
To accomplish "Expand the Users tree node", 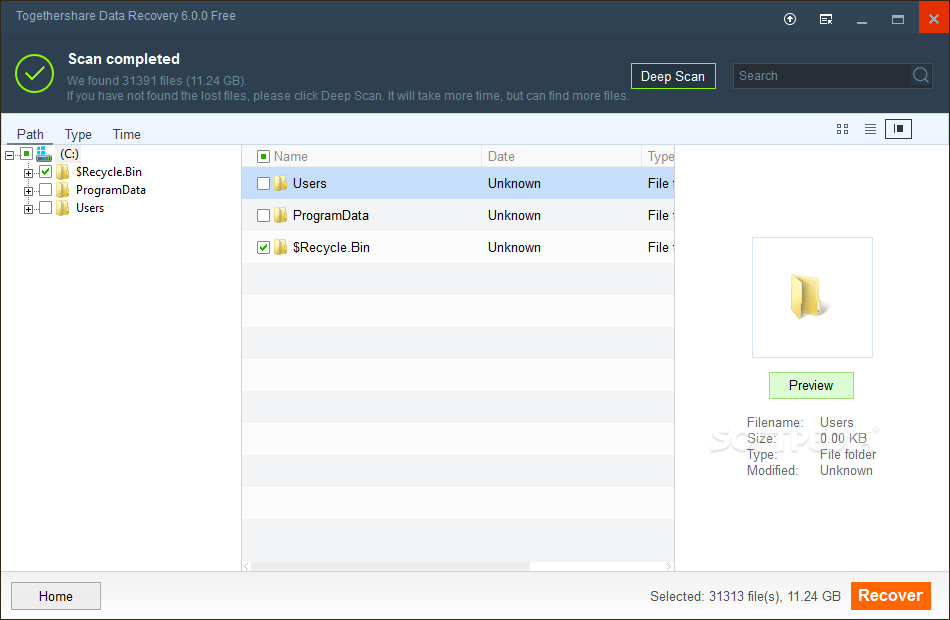I will point(28,210).
